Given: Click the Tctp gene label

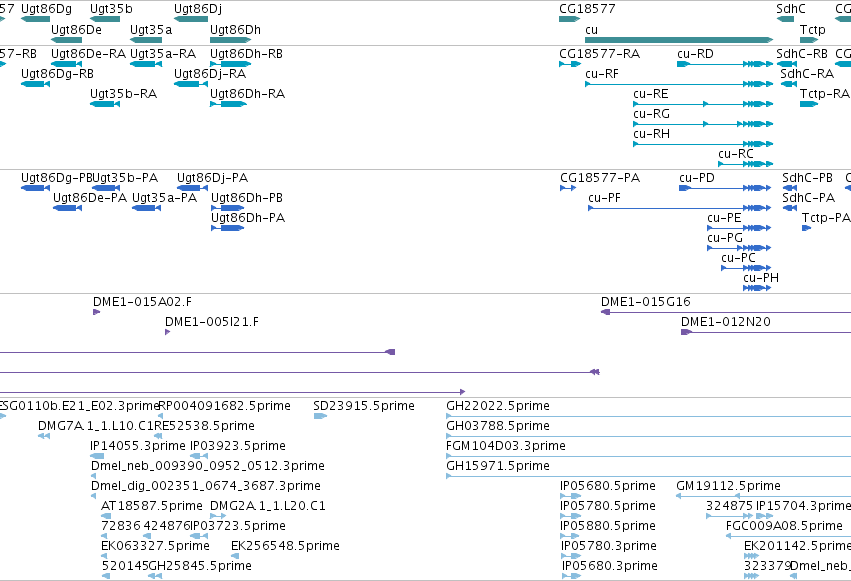Looking at the screenshot, I should point(812,30).
